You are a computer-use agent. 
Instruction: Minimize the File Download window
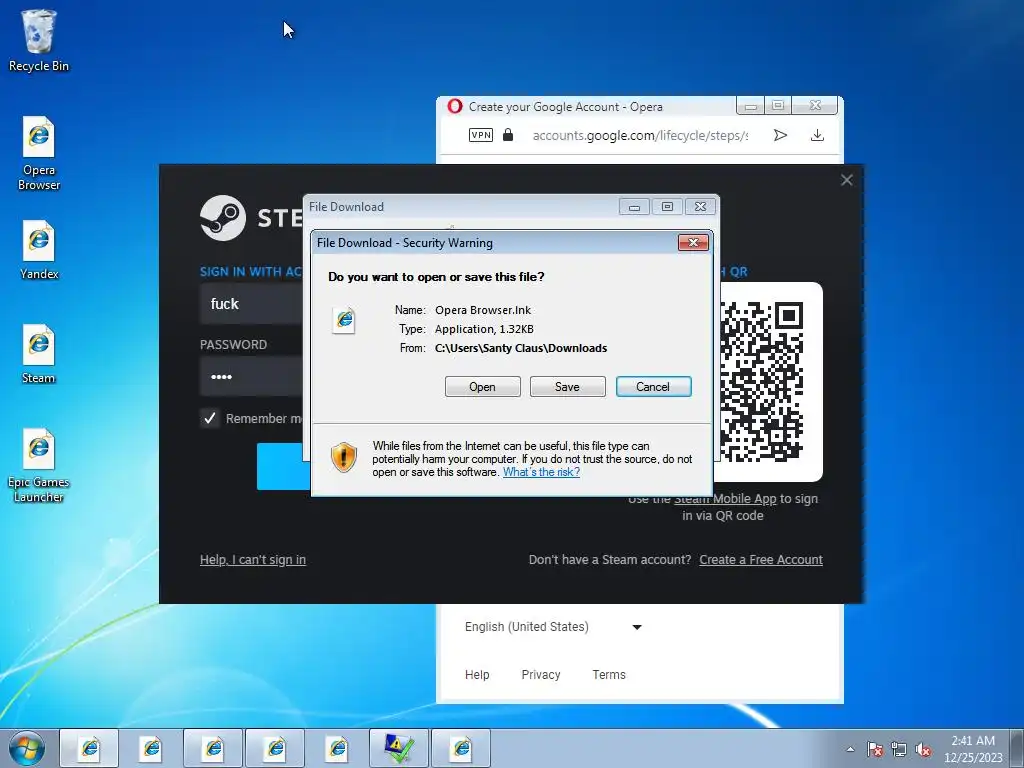pos(634,206)
